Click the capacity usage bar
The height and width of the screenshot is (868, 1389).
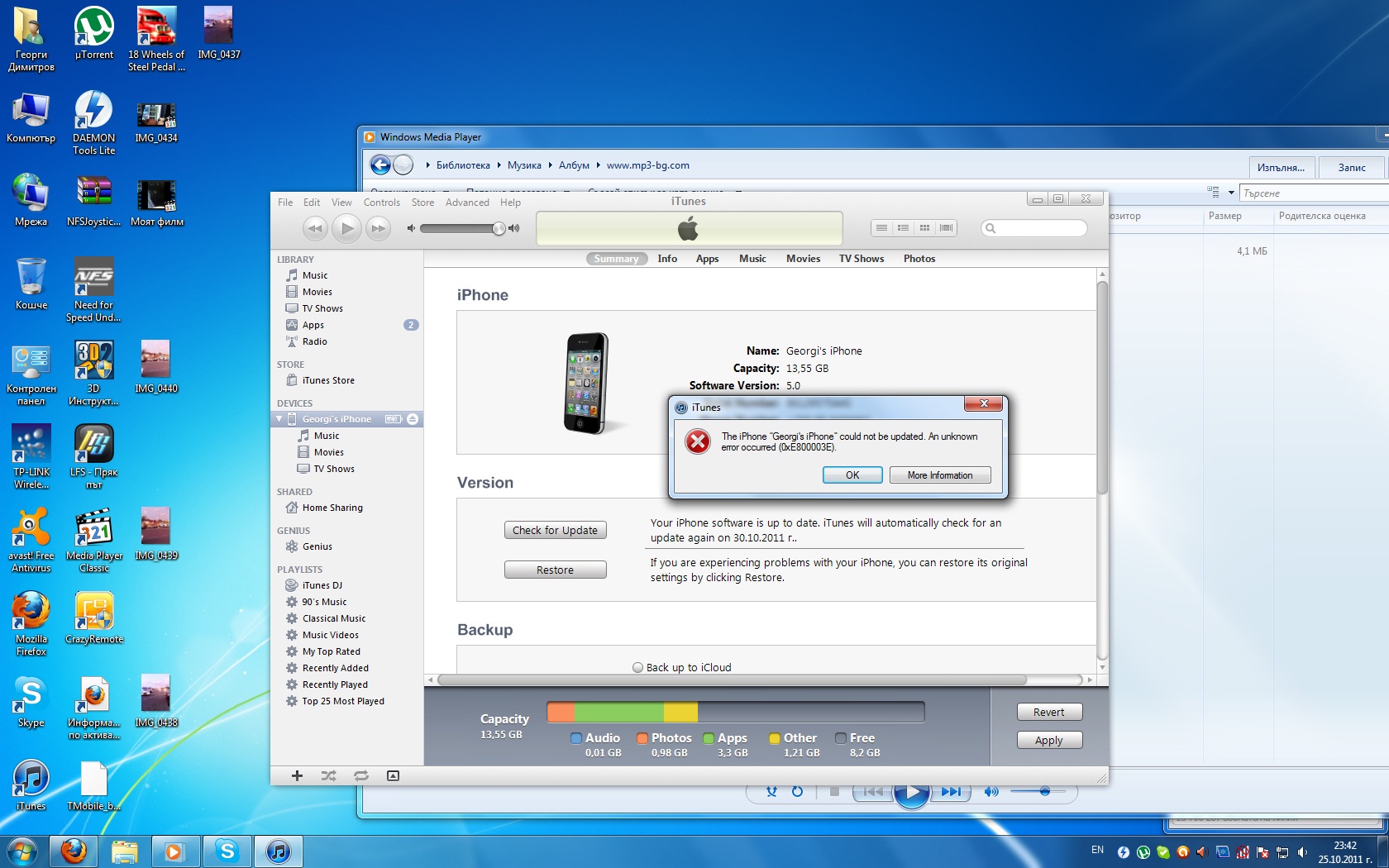tap(735, 712)
